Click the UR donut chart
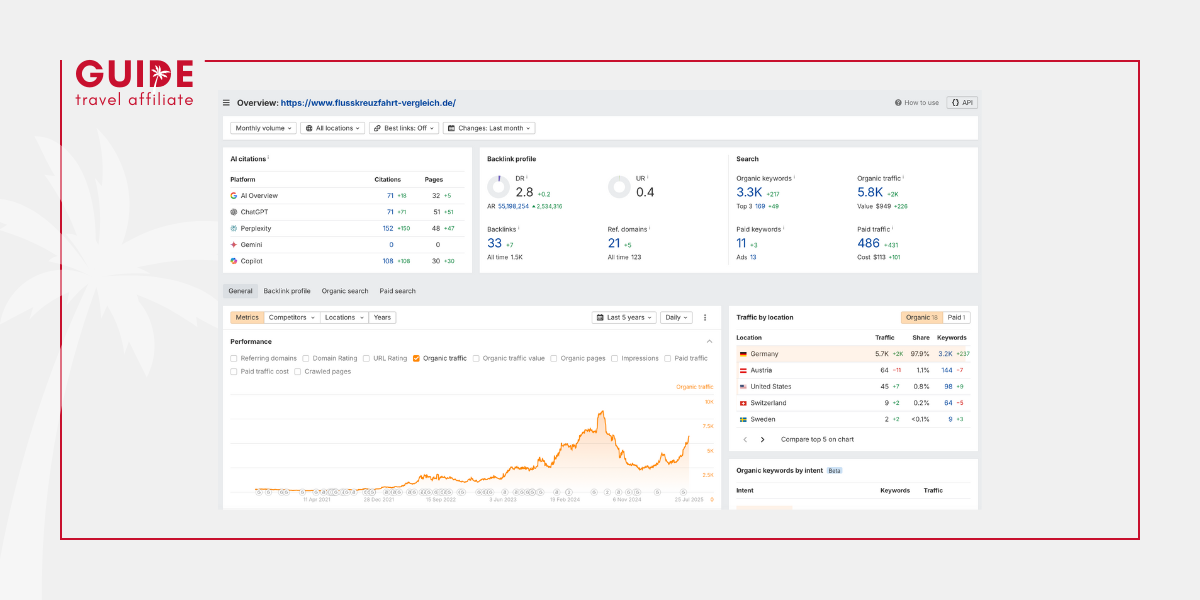 (x=619, y=187)
